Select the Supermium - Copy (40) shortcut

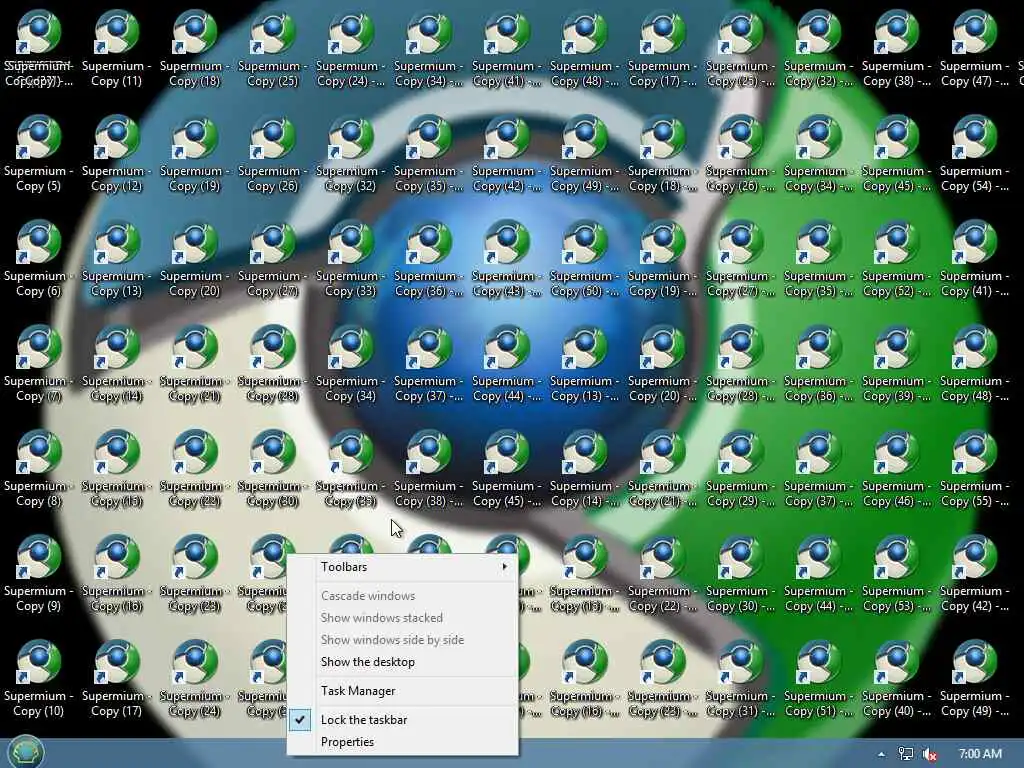pos(896,680)
